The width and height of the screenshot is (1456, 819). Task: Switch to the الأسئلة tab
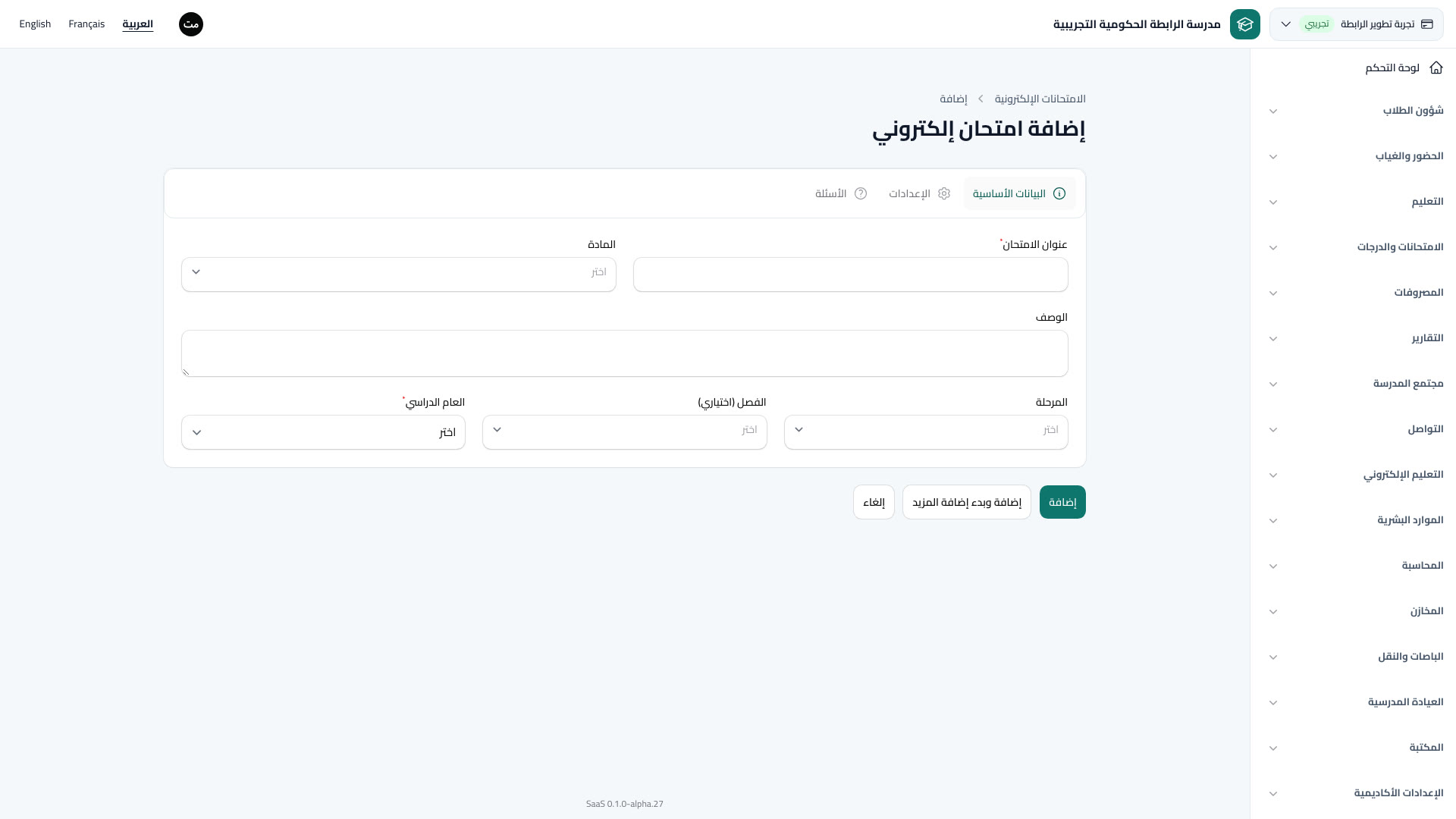[x=841, y=193]
